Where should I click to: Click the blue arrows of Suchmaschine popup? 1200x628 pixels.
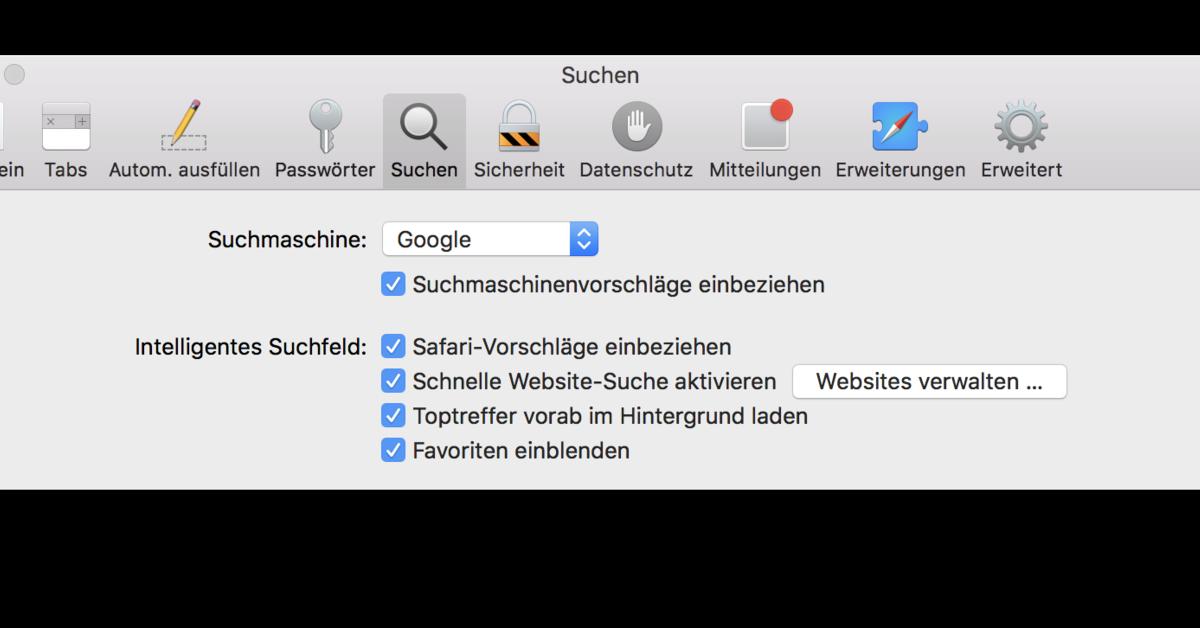pos(584,239)
